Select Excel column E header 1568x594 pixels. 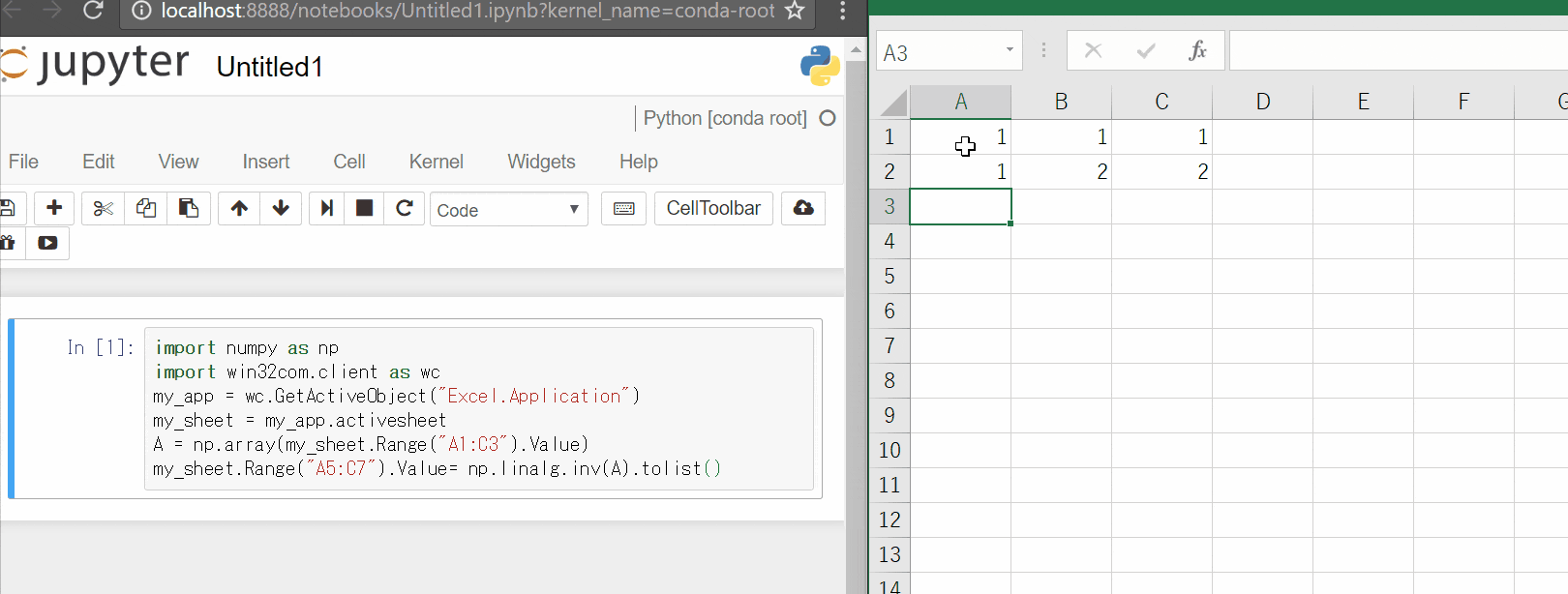1364,102
